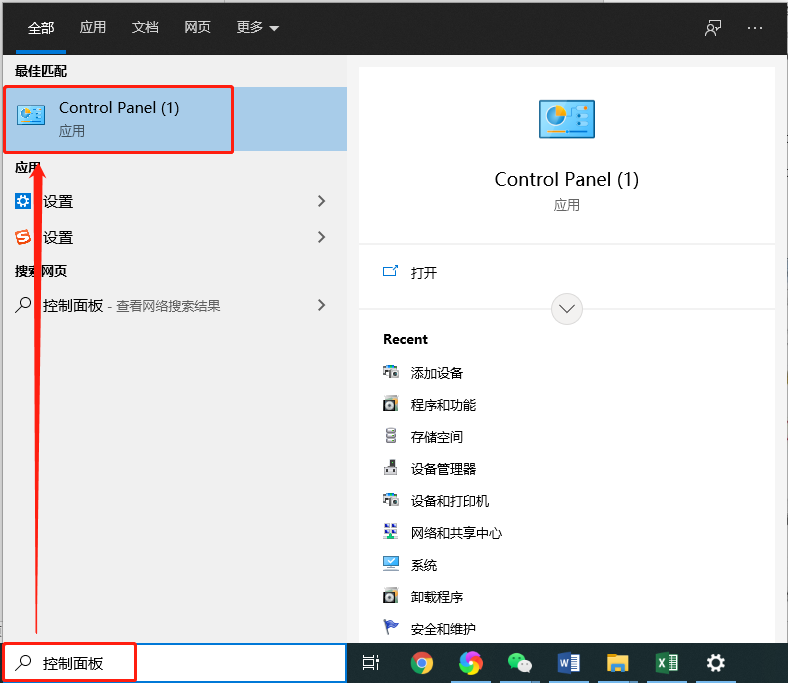Screen dimensions: 788x683
Task: Open Control Panel (1) best match result
Action: click(x=175, y=119)
